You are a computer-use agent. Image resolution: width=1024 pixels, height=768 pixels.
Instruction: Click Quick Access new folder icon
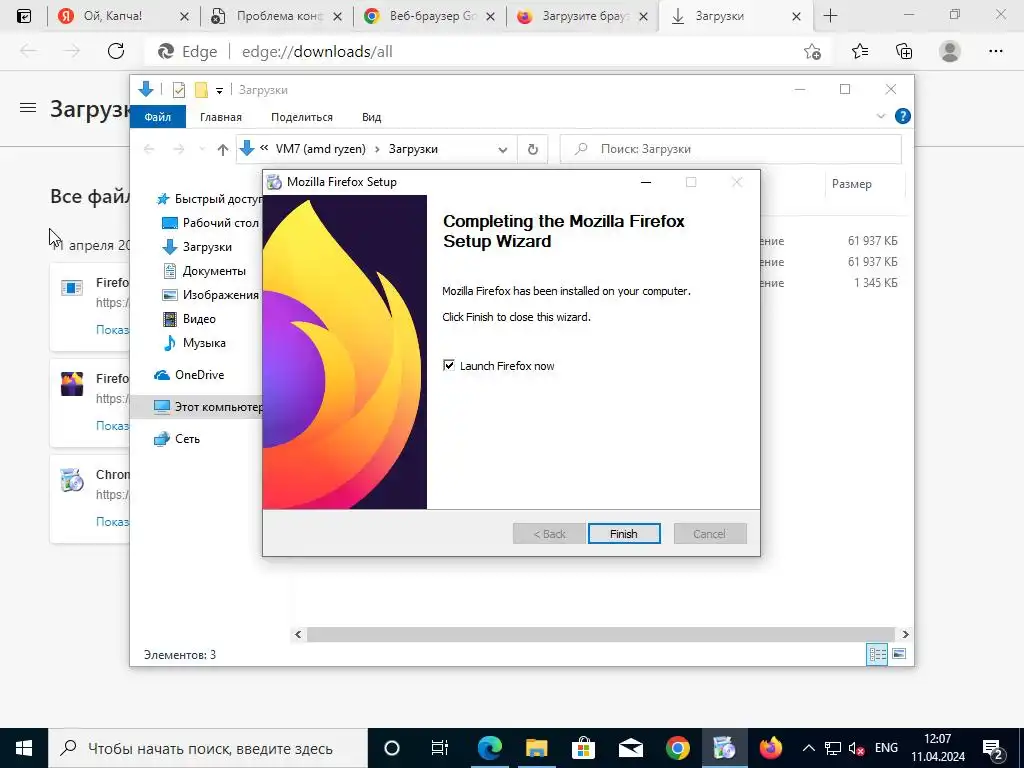(201, 90)
